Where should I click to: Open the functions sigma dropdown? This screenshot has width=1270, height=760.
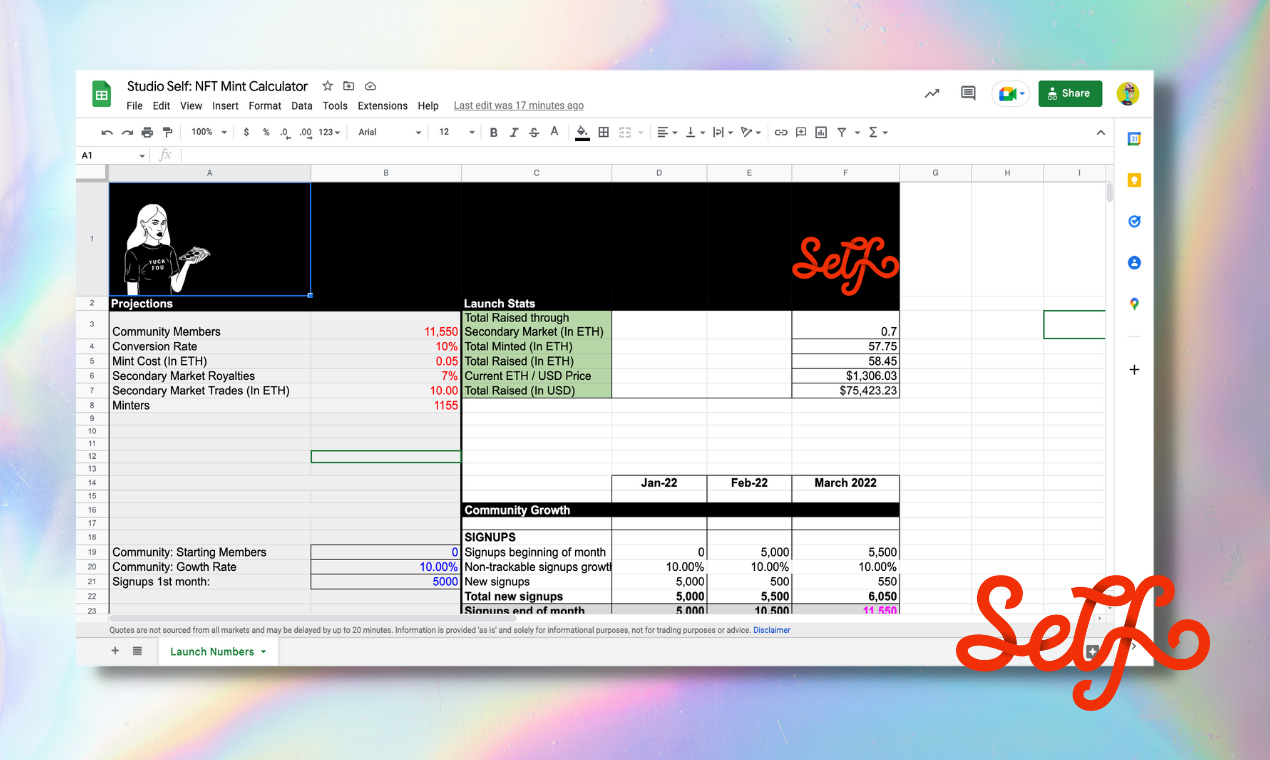point(877,132)
